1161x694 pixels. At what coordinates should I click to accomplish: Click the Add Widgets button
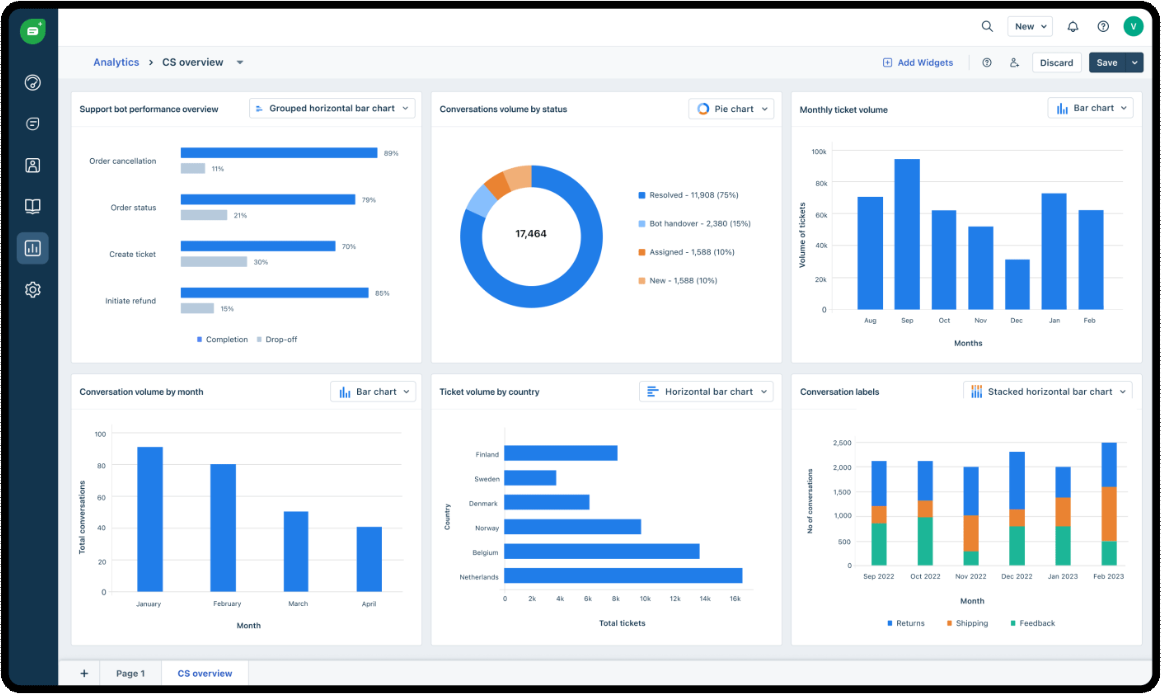coord(918,62)
